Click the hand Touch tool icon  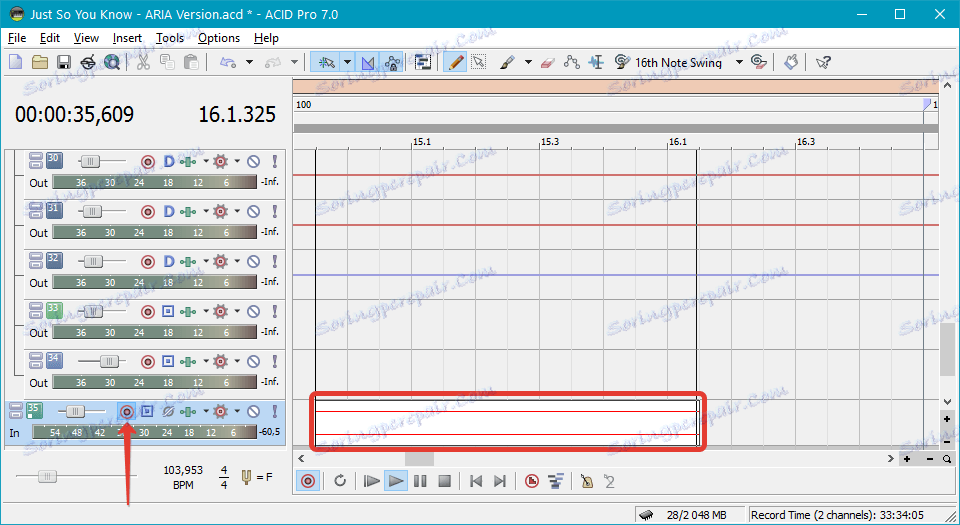[x=791, y=62]
